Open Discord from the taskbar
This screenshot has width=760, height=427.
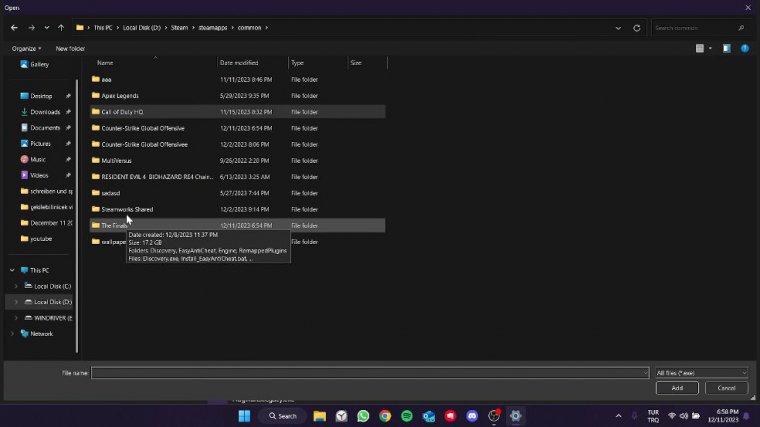click(472, 415)
